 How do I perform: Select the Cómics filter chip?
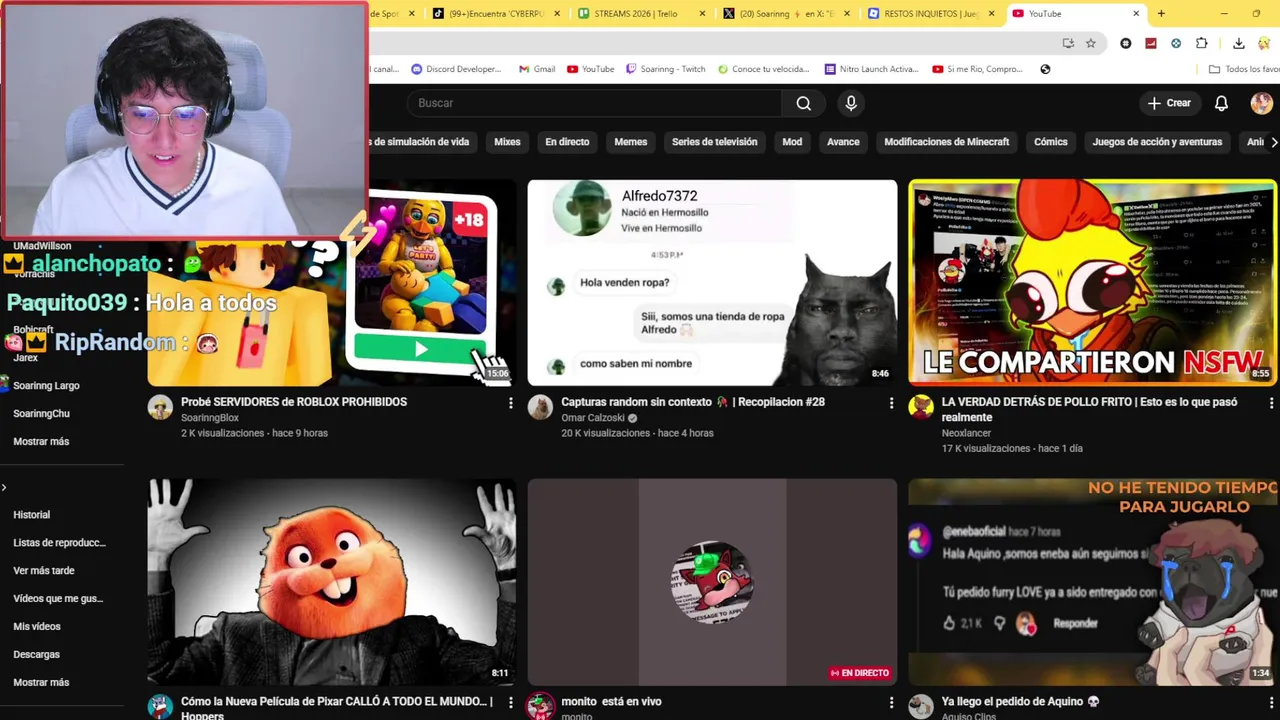point(1051,142)
